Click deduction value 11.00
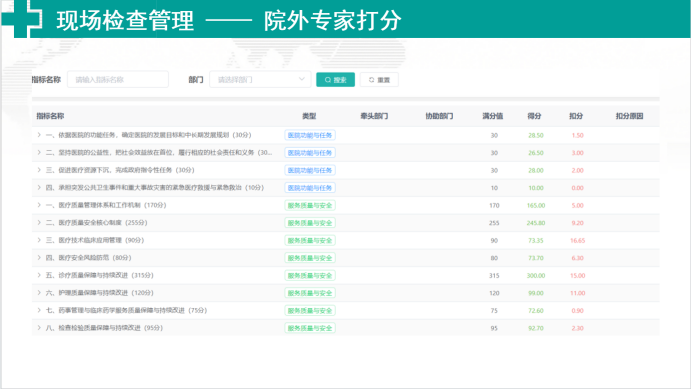 578,293
